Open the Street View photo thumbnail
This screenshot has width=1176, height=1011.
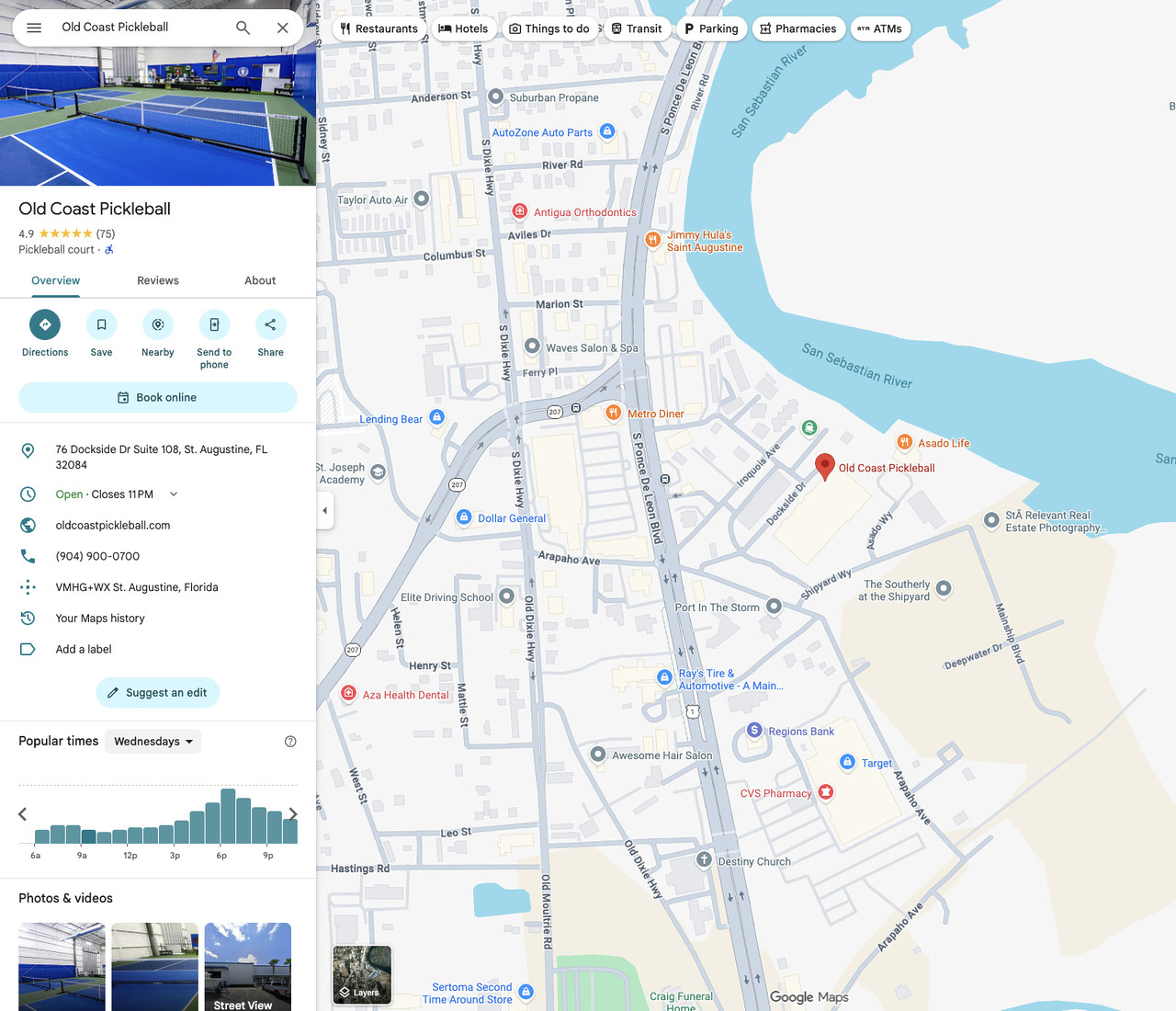[x=248, y=967]
